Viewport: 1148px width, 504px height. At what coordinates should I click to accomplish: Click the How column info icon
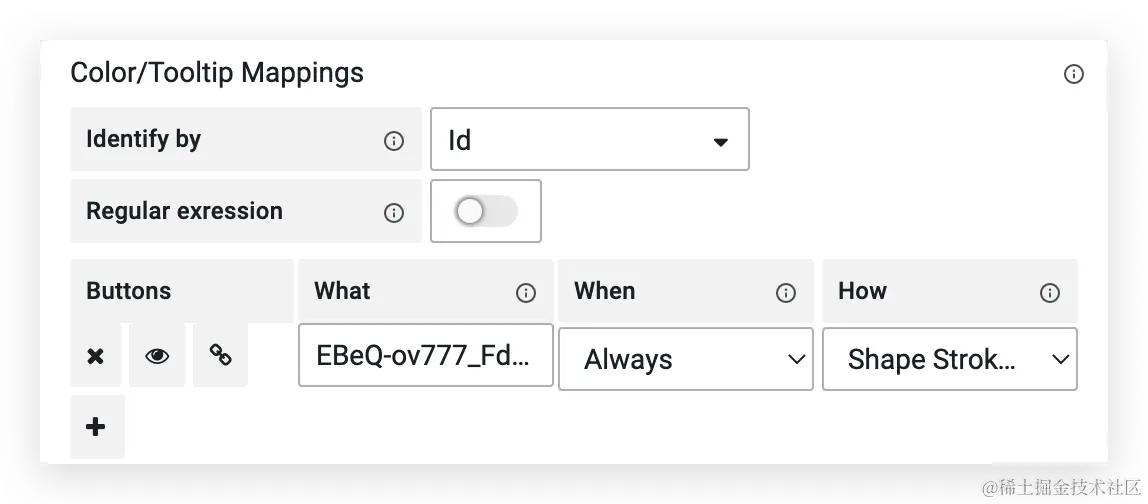click(x=1050, y=293)
